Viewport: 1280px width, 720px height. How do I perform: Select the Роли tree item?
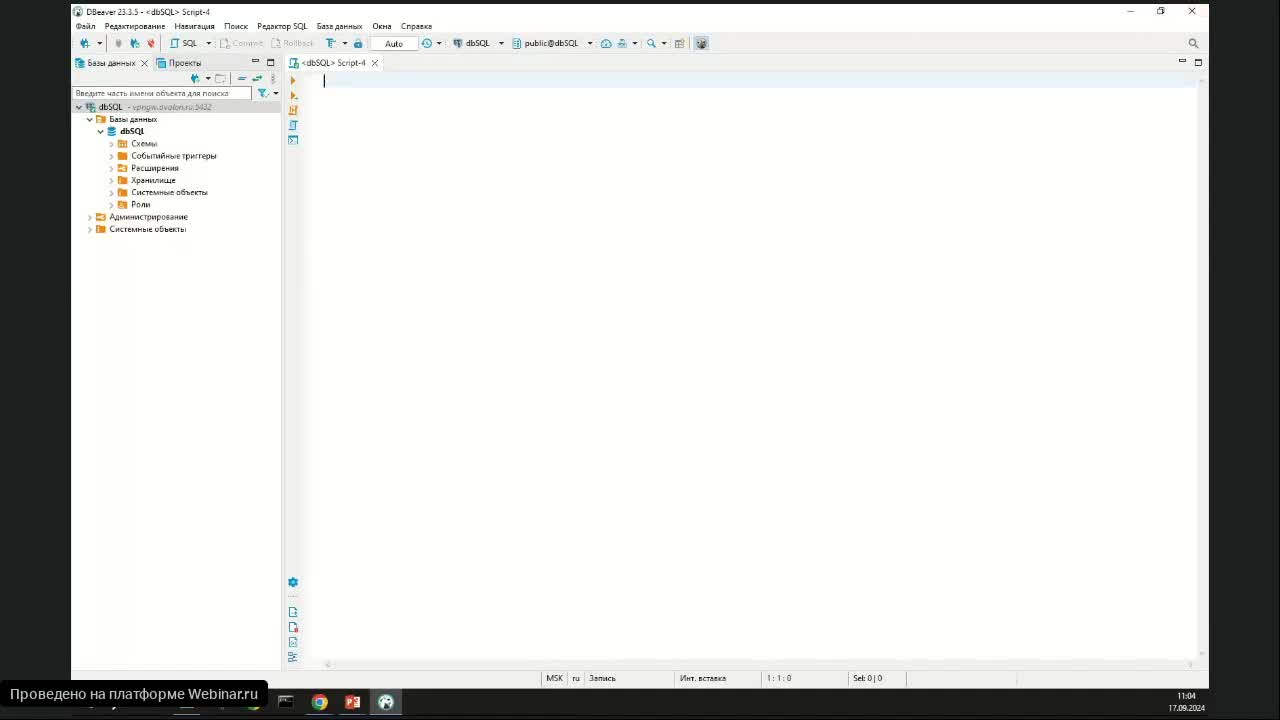click(x=140, y=204)
